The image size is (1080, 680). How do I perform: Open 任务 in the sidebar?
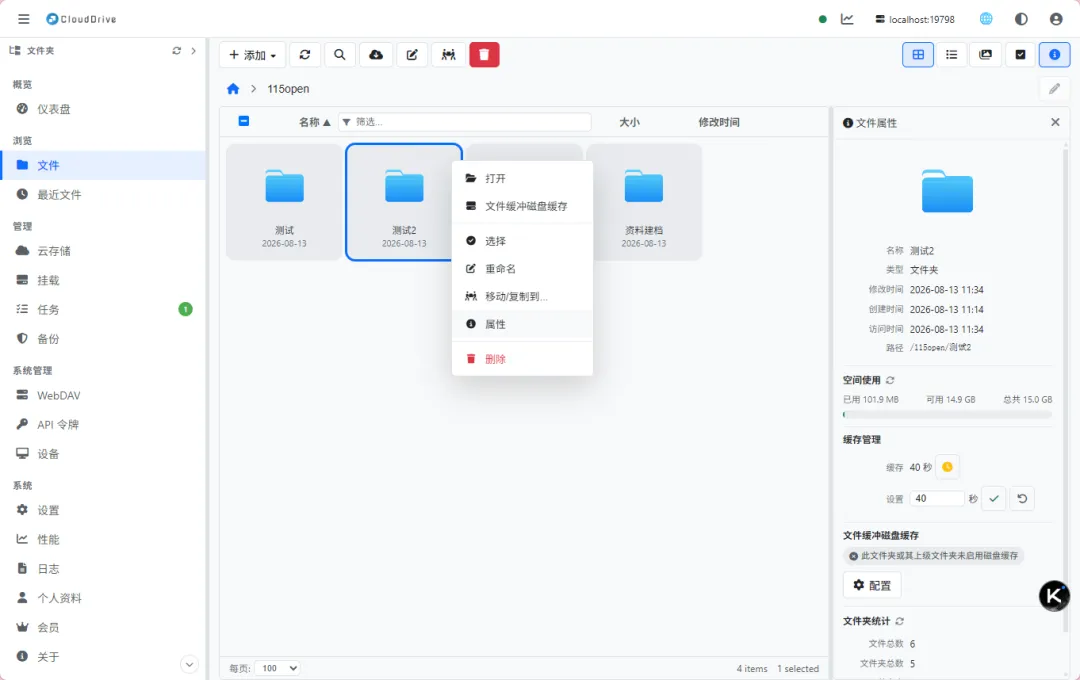[x=103, y=309]
